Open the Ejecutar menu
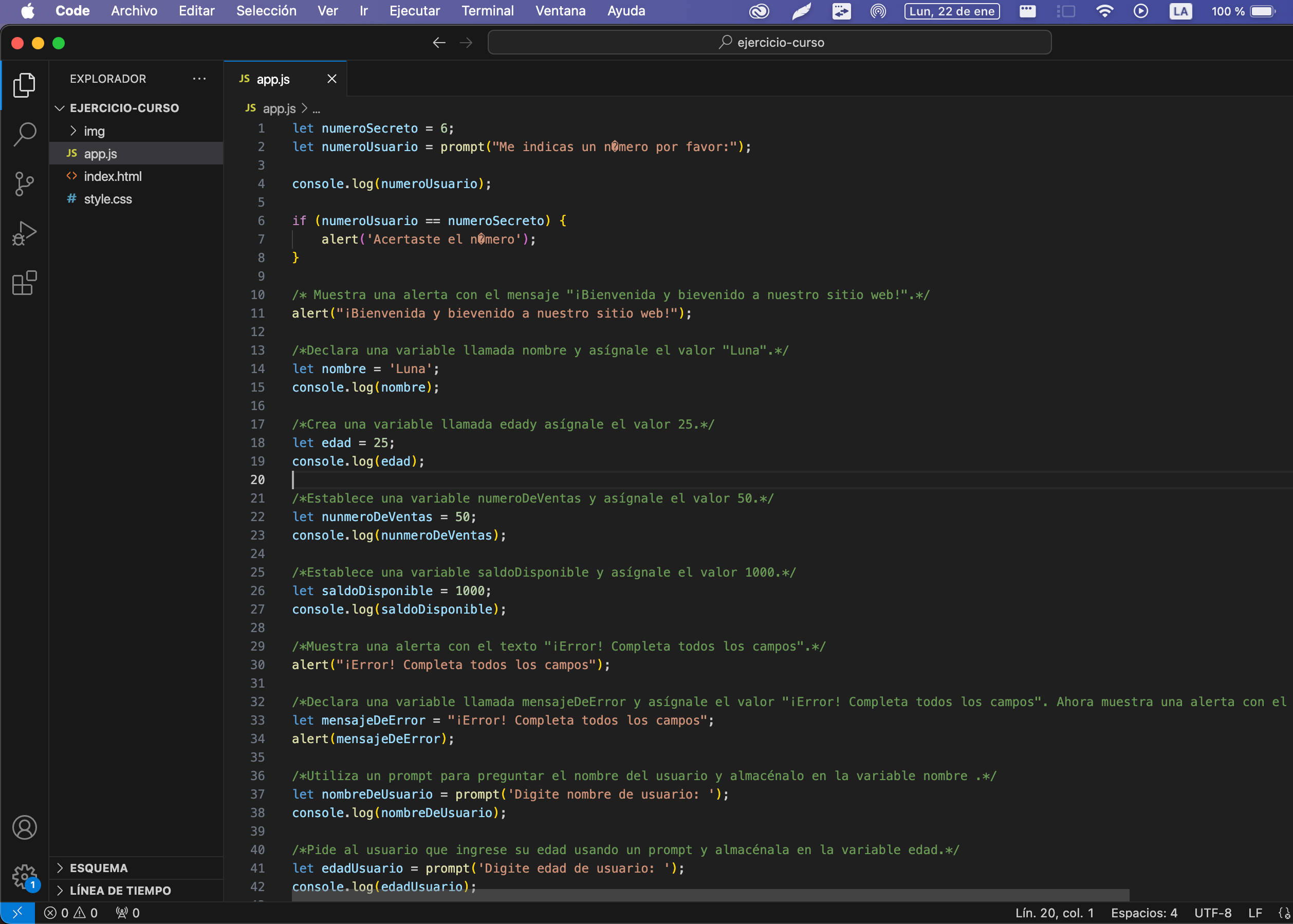Screen dimensions: 1293x924 point(415,11)
